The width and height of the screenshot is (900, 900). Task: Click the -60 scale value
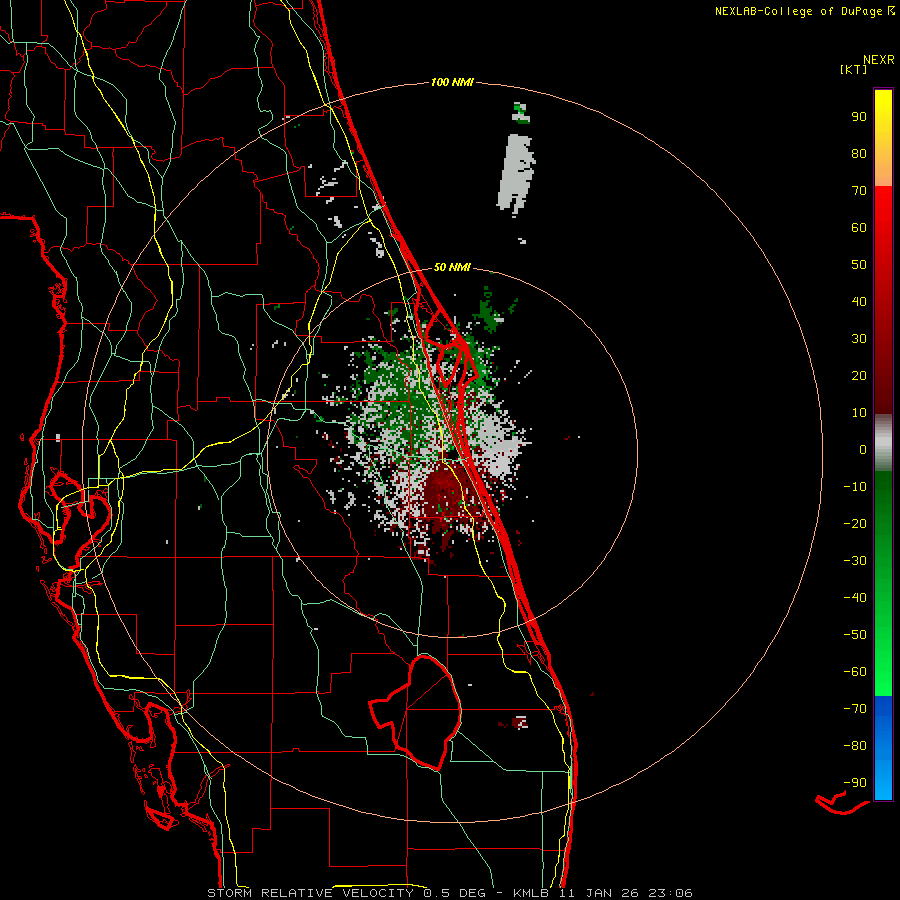[855, 672]
